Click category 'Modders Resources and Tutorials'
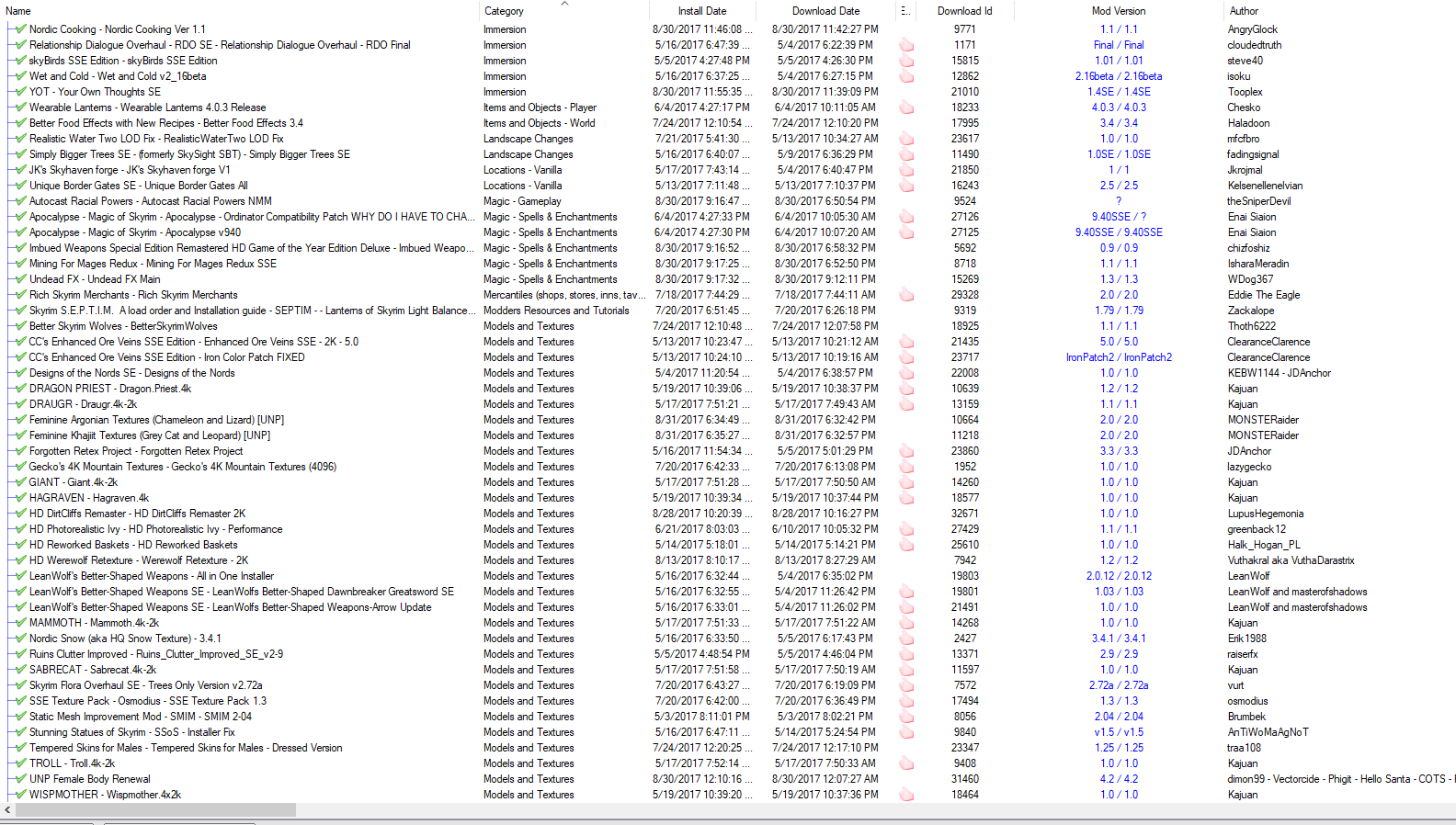This screenshot has width=1456, height=825. coord(556,311)
